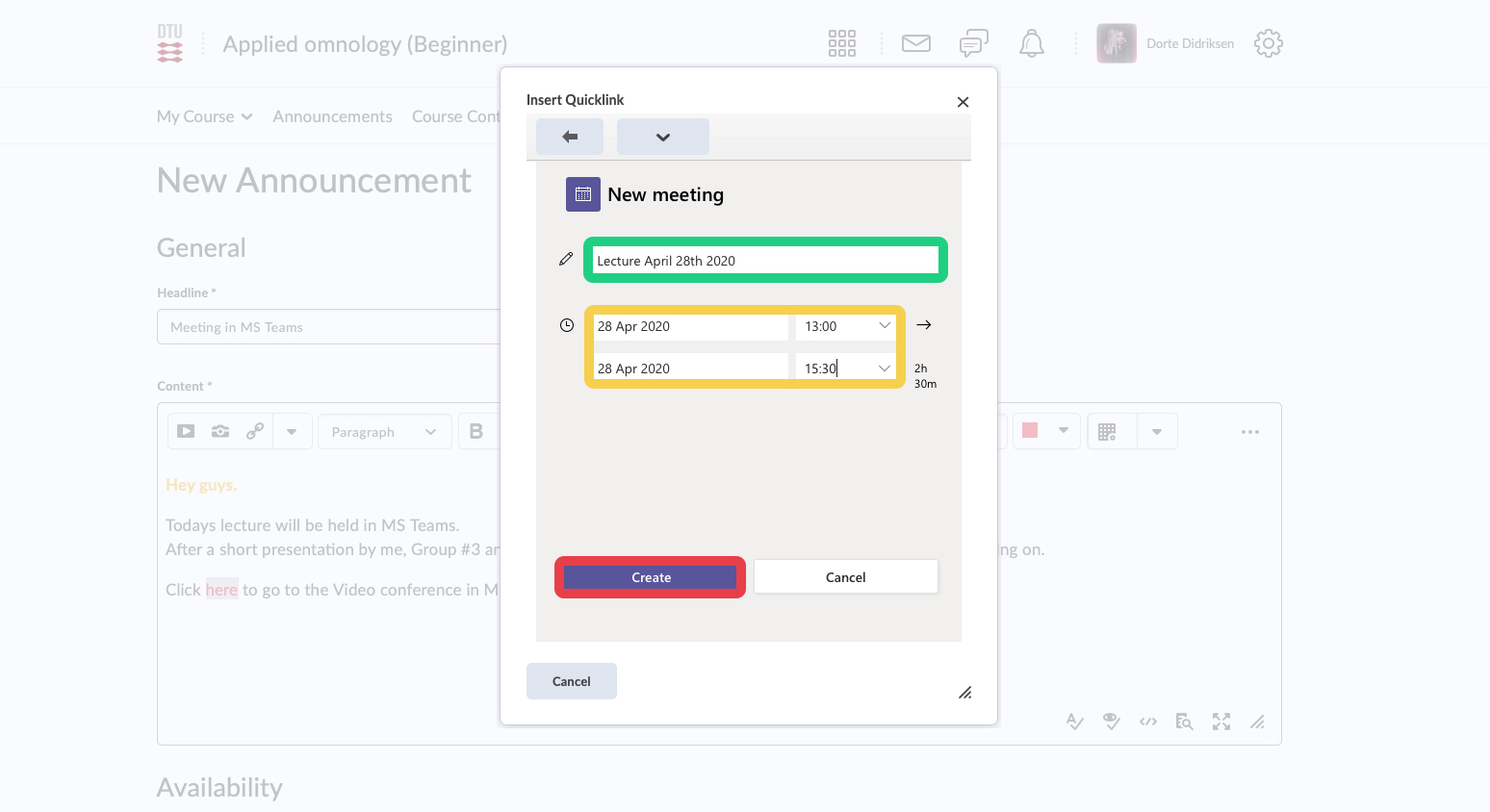Toggle bold formatting in editor
1490x812 pixels.
(475, 432)
